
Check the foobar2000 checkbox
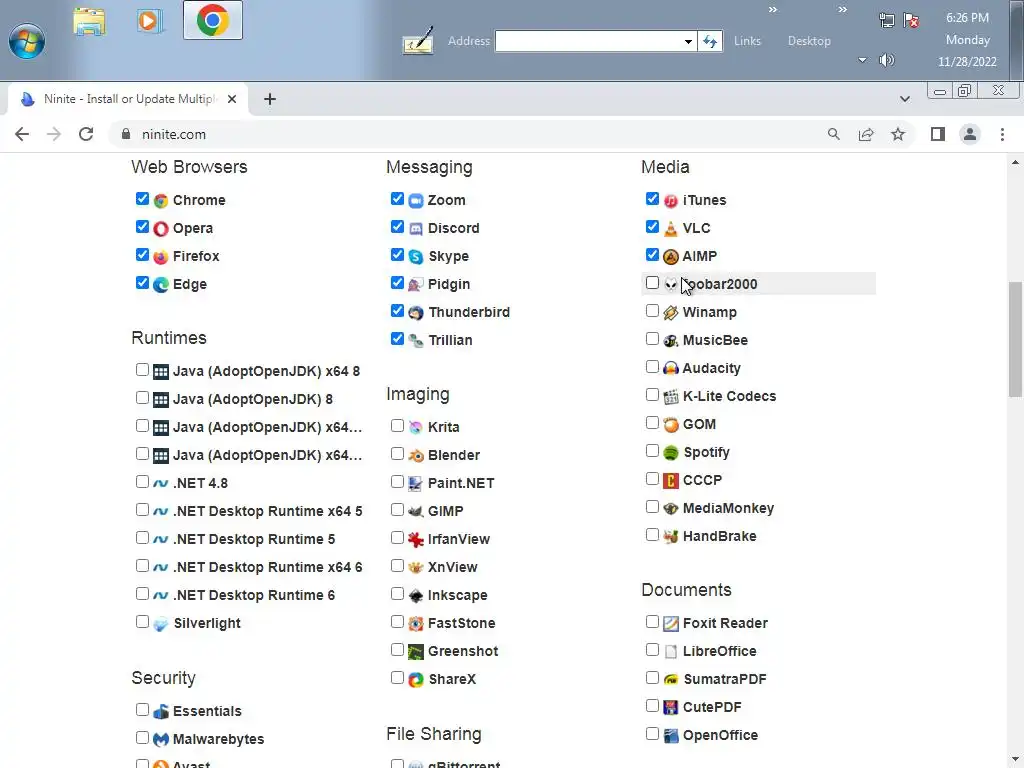[652, 283]
